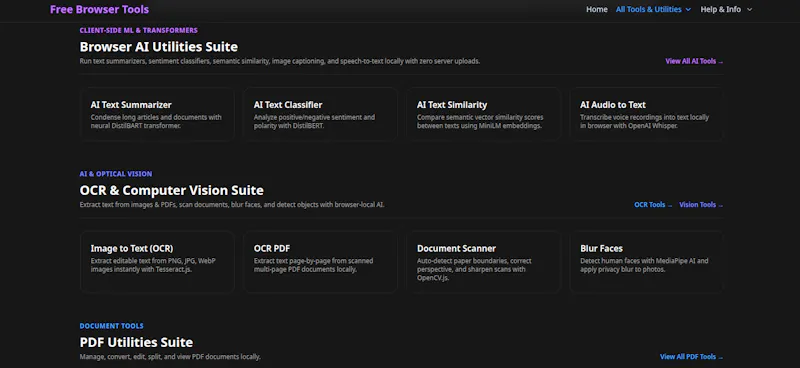
Task: Expand the All Tools & Utilities chevron
Action: (x=688, y=10)
